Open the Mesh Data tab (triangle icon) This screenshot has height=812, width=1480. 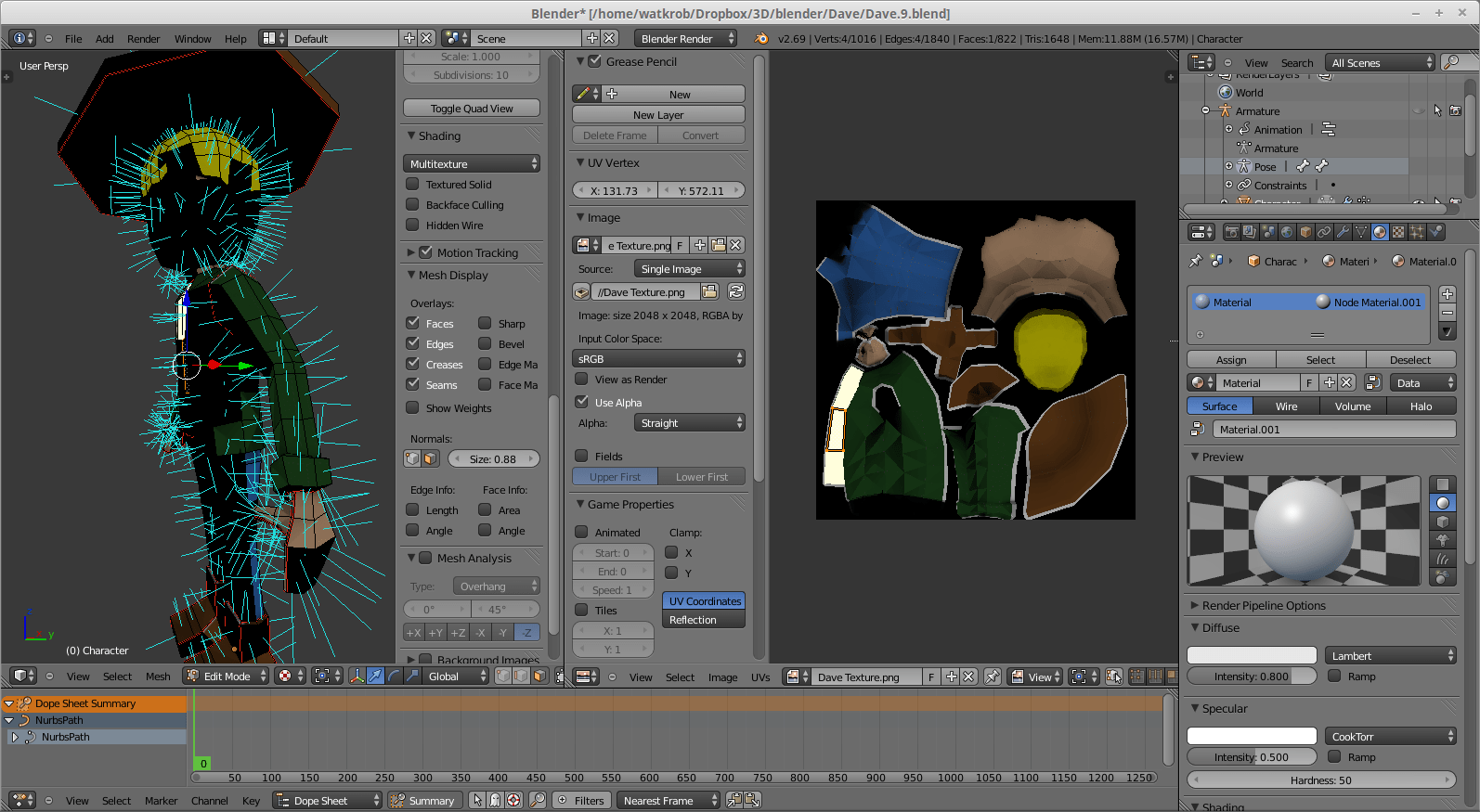pyautogui.click(x=1362, y=232)
